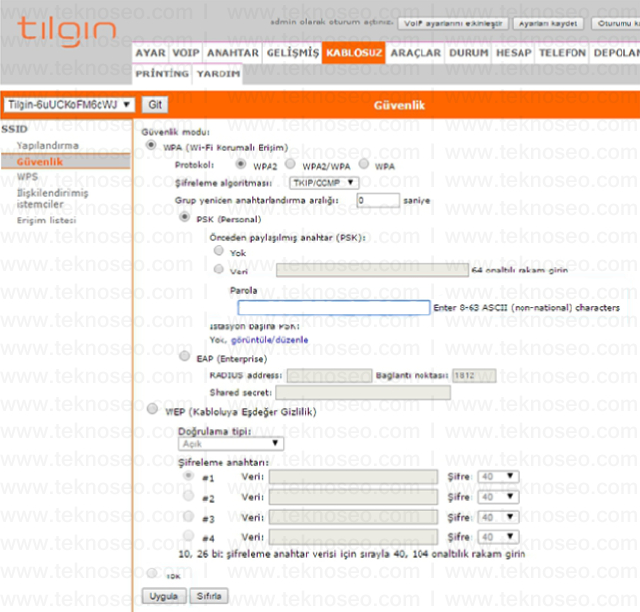Click the group rekey interval field
640x612 pixels.
coord(378,200)
